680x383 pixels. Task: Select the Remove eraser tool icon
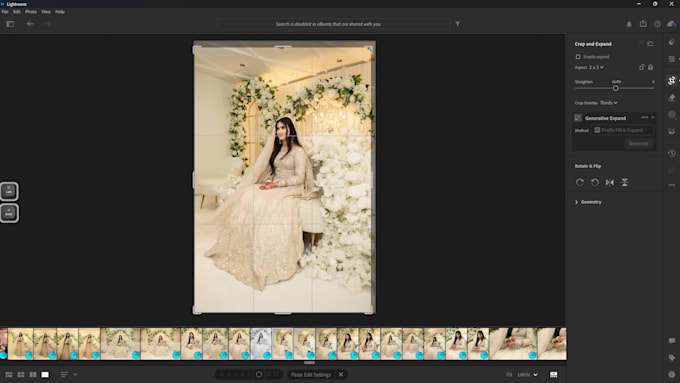[x=672, y=98]
